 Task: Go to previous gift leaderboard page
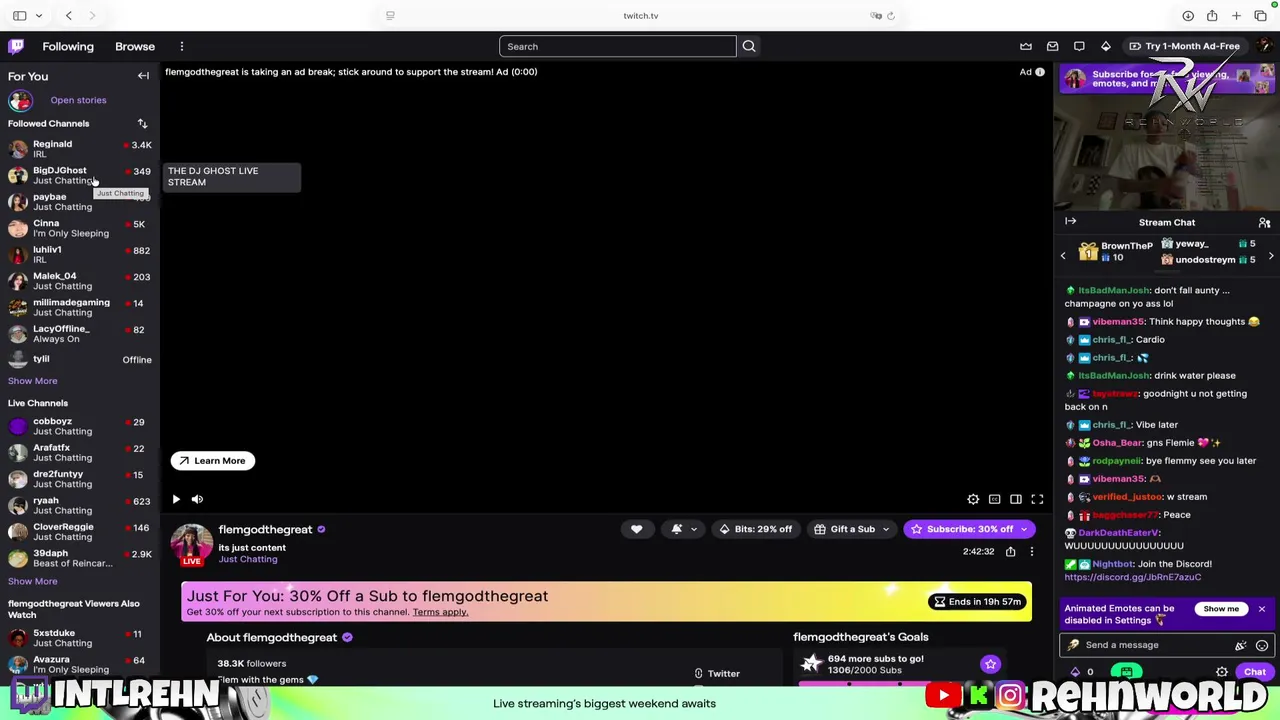(x=1063, y=256)
